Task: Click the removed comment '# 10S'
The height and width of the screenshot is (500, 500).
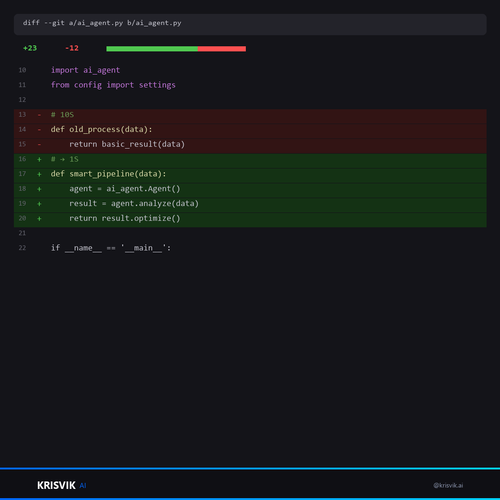Action: [62, 115]
